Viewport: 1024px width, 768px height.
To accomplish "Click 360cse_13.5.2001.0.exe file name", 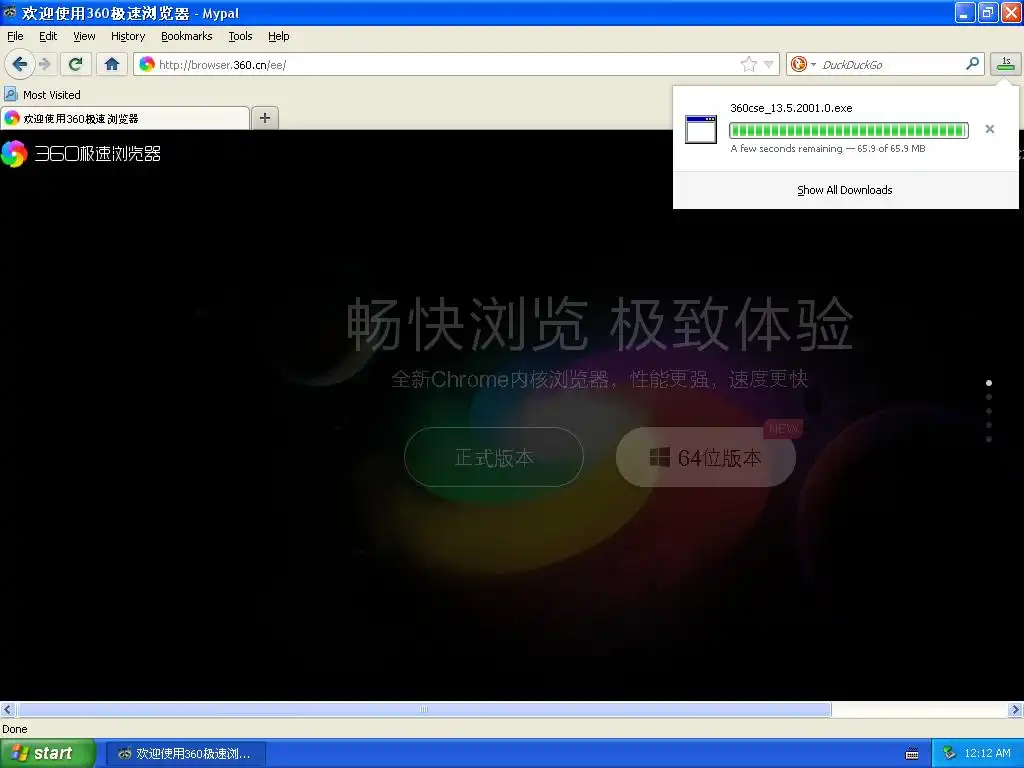I will pos(791,108).
